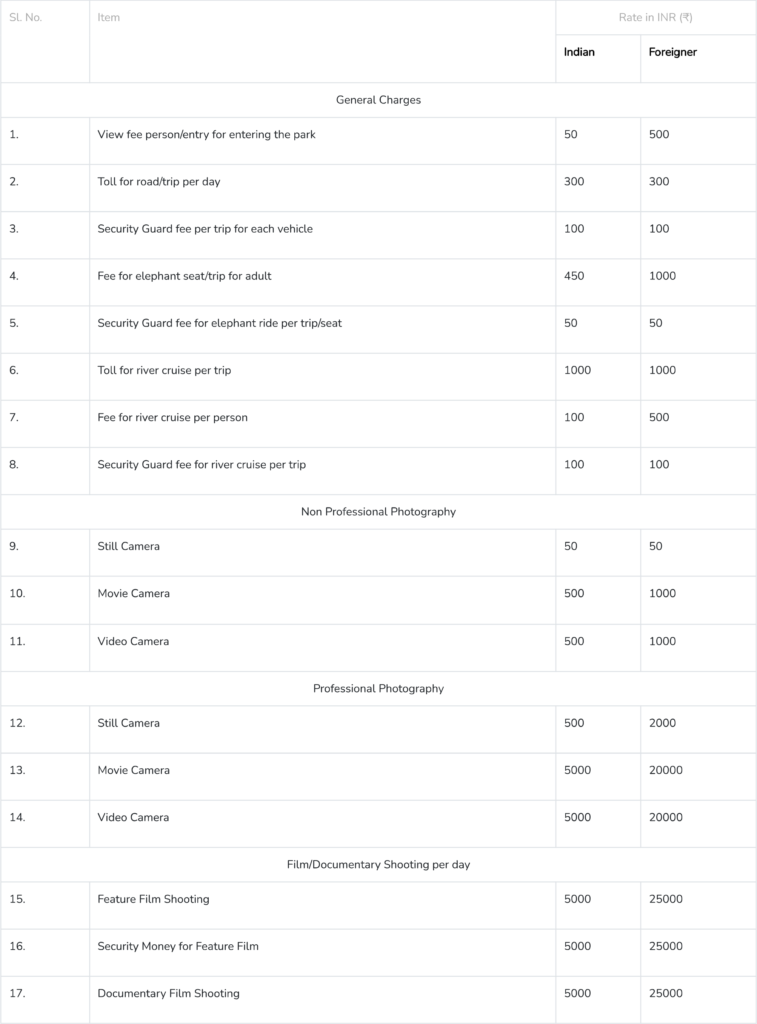
Task: Select the 'Indian' column header
Action: click(x=579, y=52)
